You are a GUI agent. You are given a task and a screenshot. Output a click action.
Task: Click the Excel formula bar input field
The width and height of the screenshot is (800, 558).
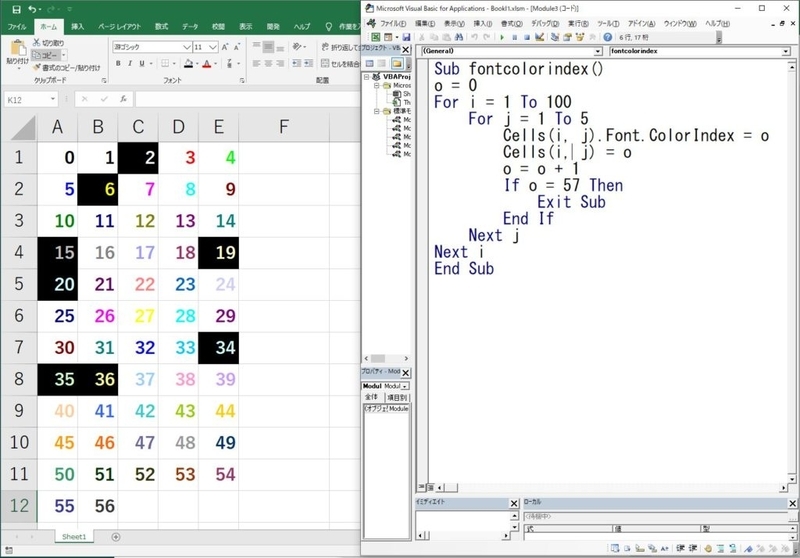click(247, 99)
